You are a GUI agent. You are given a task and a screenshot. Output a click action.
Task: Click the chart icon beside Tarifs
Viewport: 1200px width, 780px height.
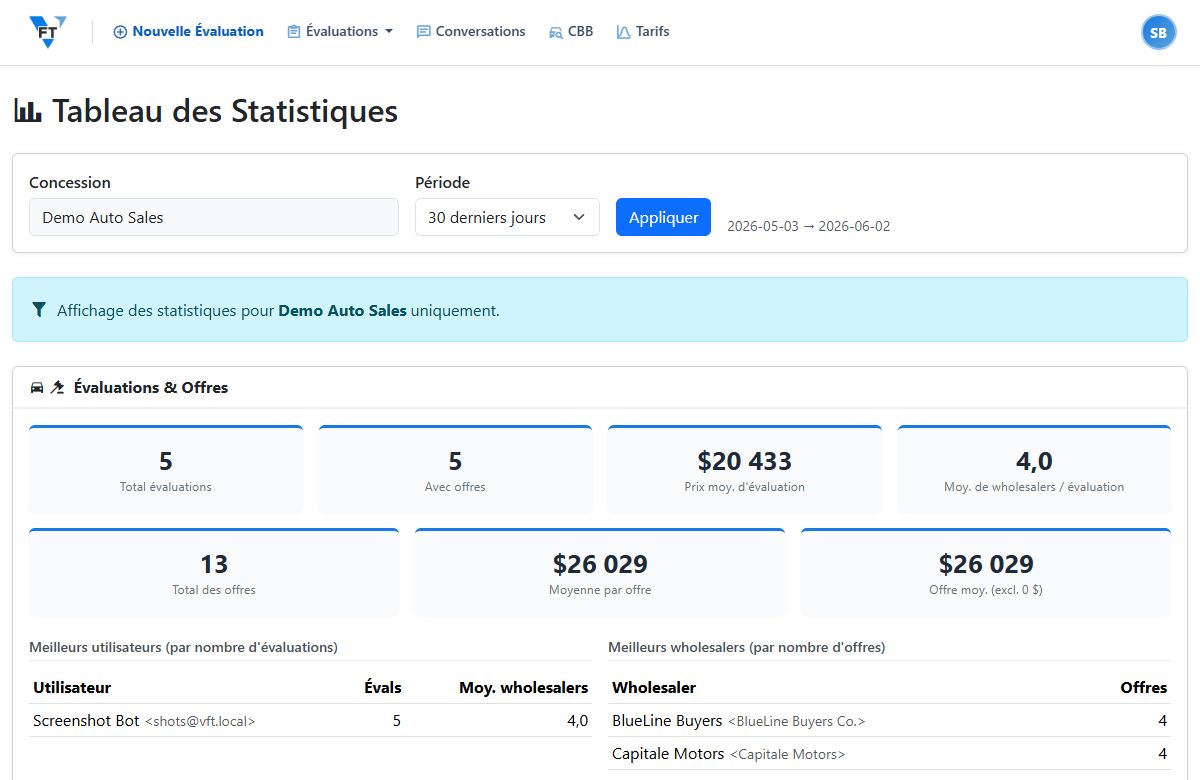click(624, 32)
